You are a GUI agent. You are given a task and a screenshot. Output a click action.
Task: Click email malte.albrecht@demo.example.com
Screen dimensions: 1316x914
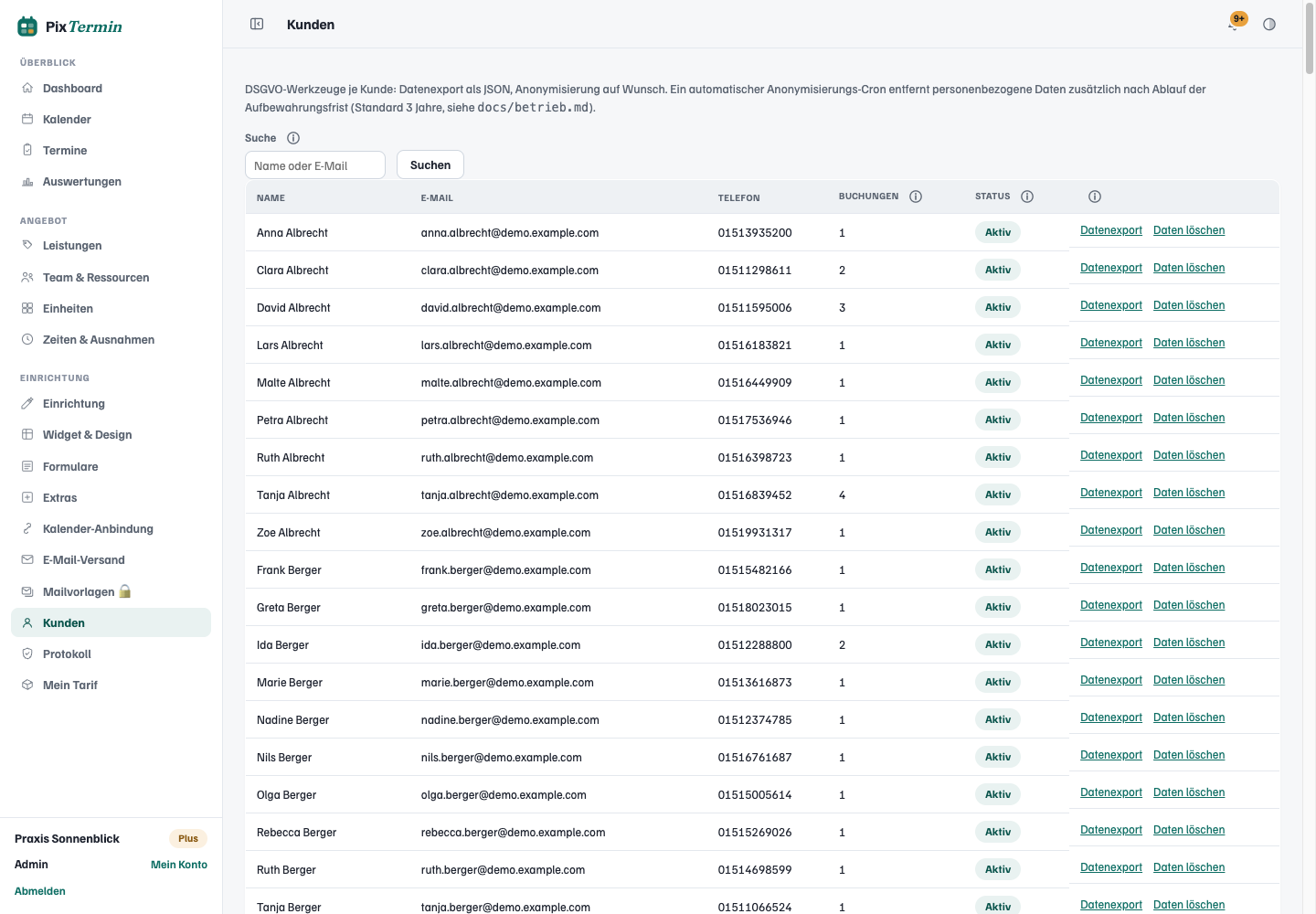(x=511, y=383)
